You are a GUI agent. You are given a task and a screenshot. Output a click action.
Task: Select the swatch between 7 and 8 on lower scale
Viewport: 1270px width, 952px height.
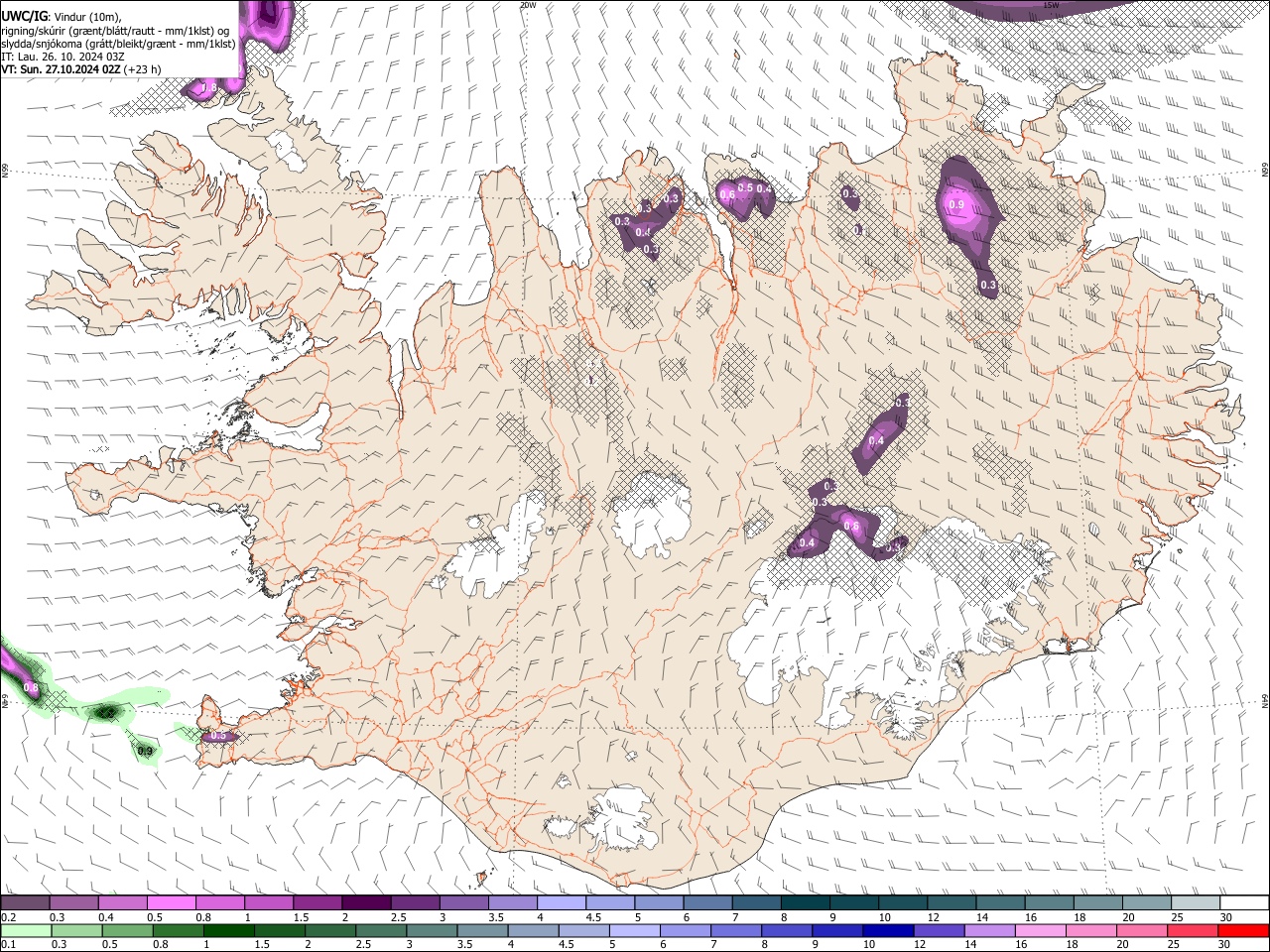pyautogui.click(x=737, y=930)
